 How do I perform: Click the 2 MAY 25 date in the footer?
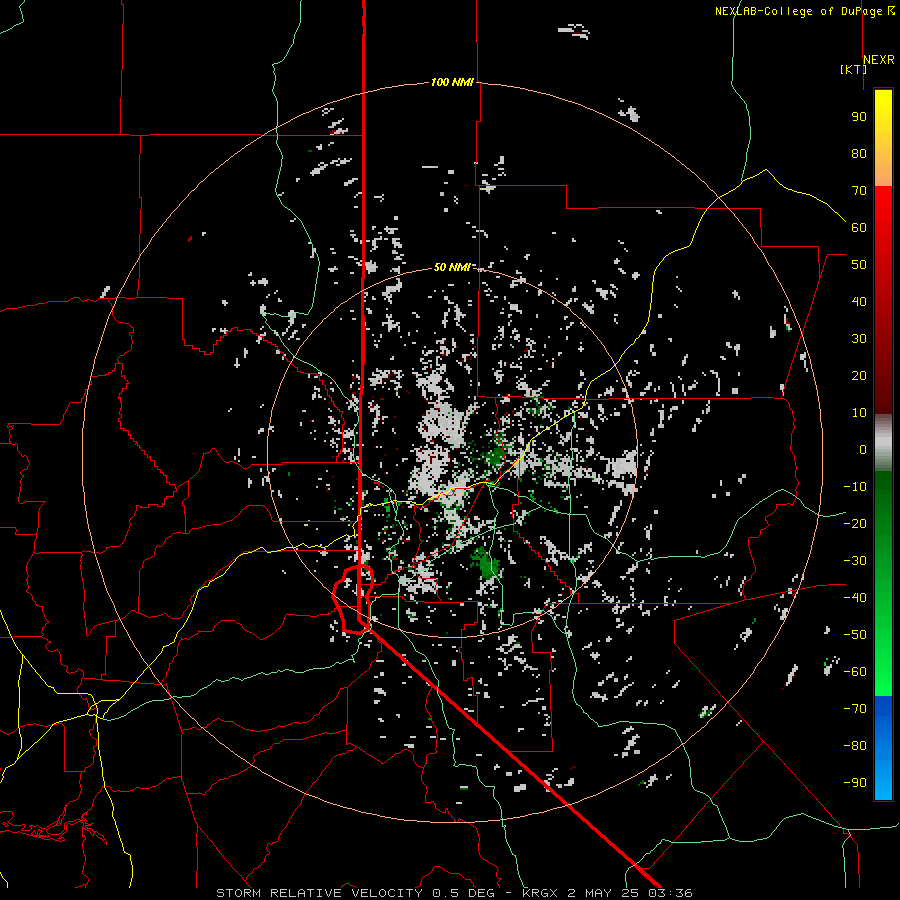[604, 893]
